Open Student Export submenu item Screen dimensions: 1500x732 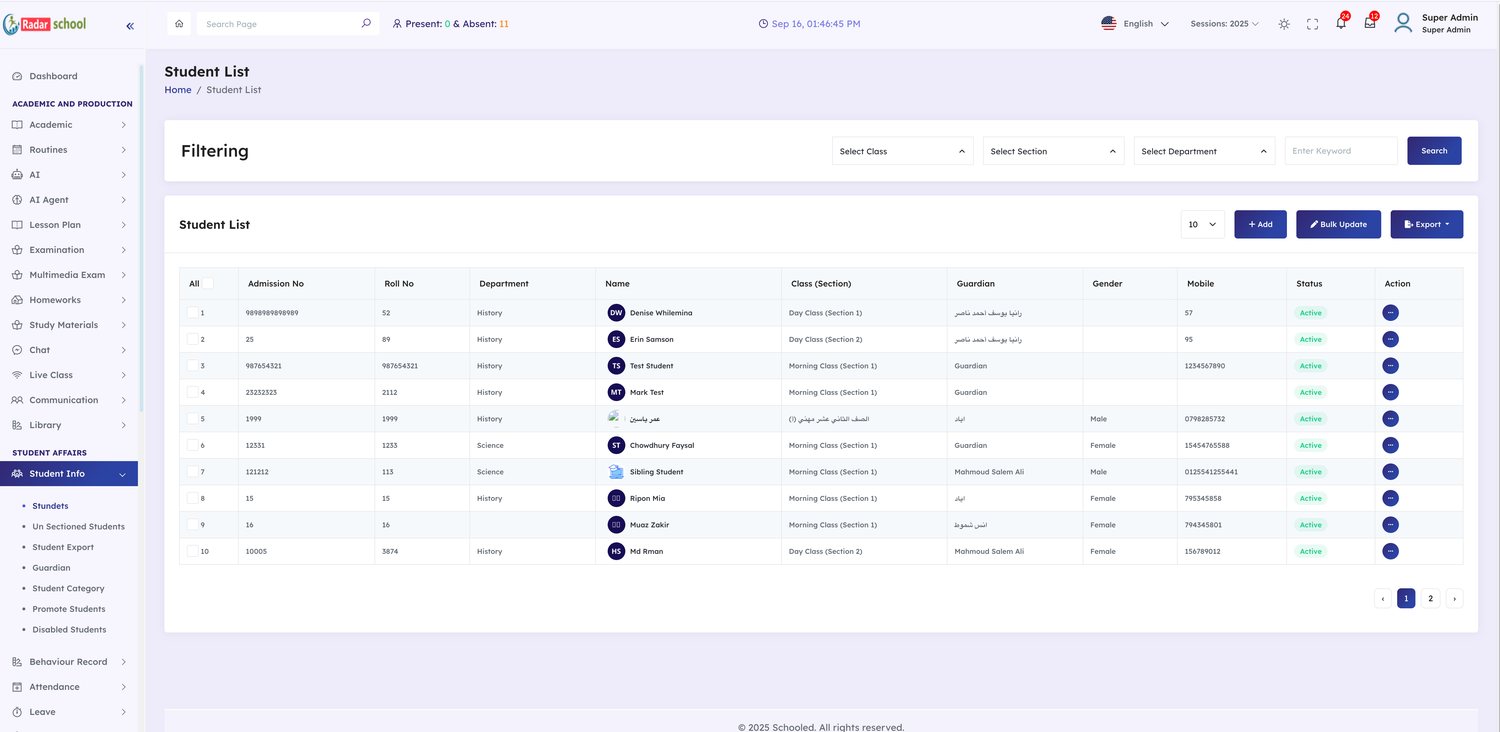[x=63, y=547]
